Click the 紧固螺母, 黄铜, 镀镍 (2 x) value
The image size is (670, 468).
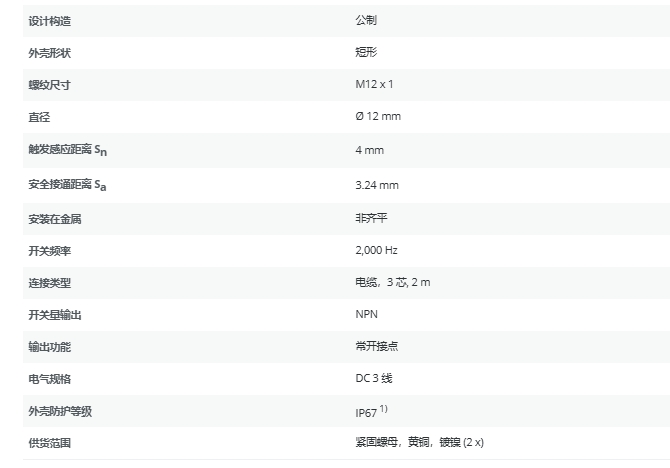tap(418, 442)
